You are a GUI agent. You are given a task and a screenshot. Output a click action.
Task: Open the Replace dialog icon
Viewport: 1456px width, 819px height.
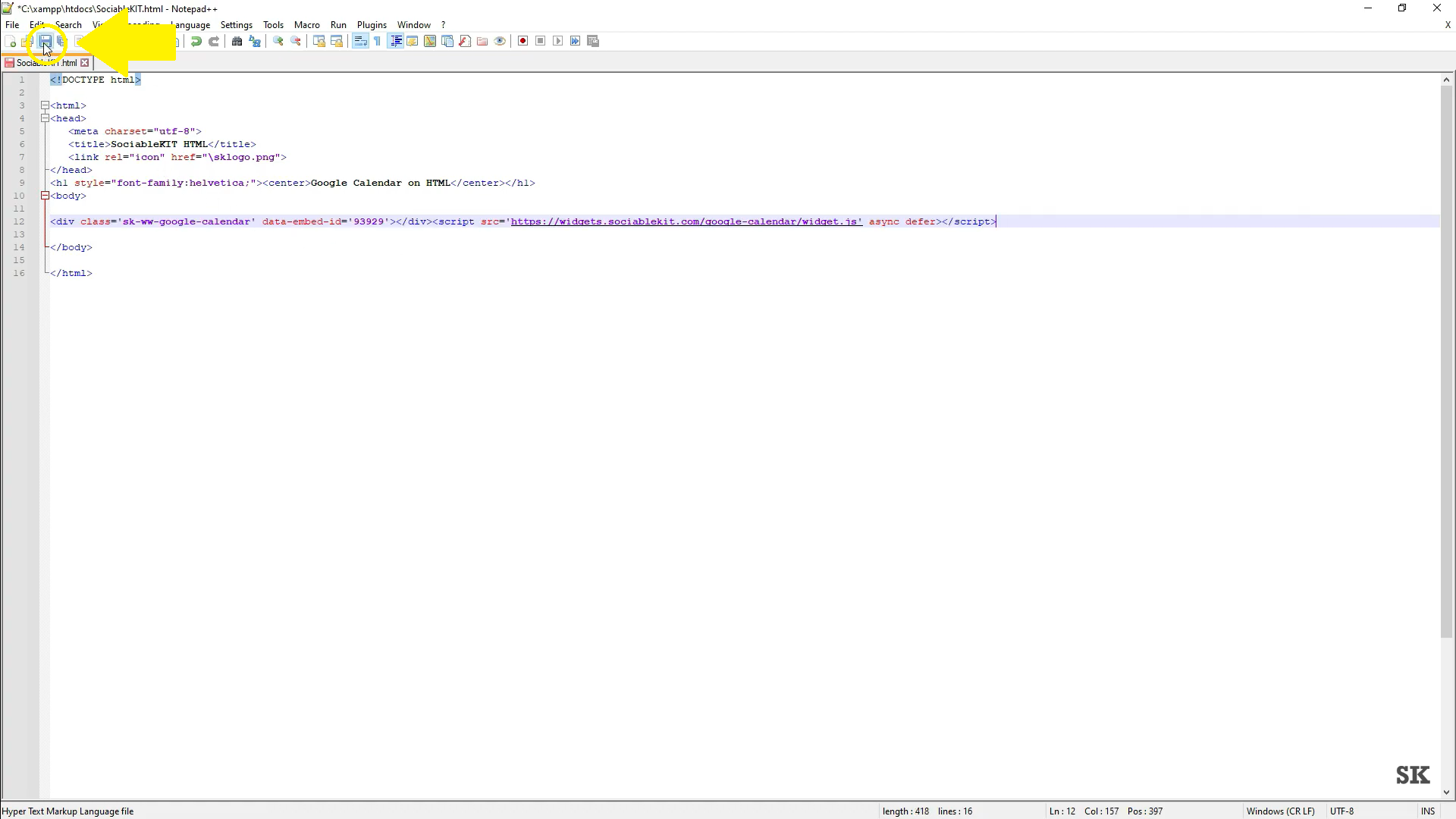point(255,42)
